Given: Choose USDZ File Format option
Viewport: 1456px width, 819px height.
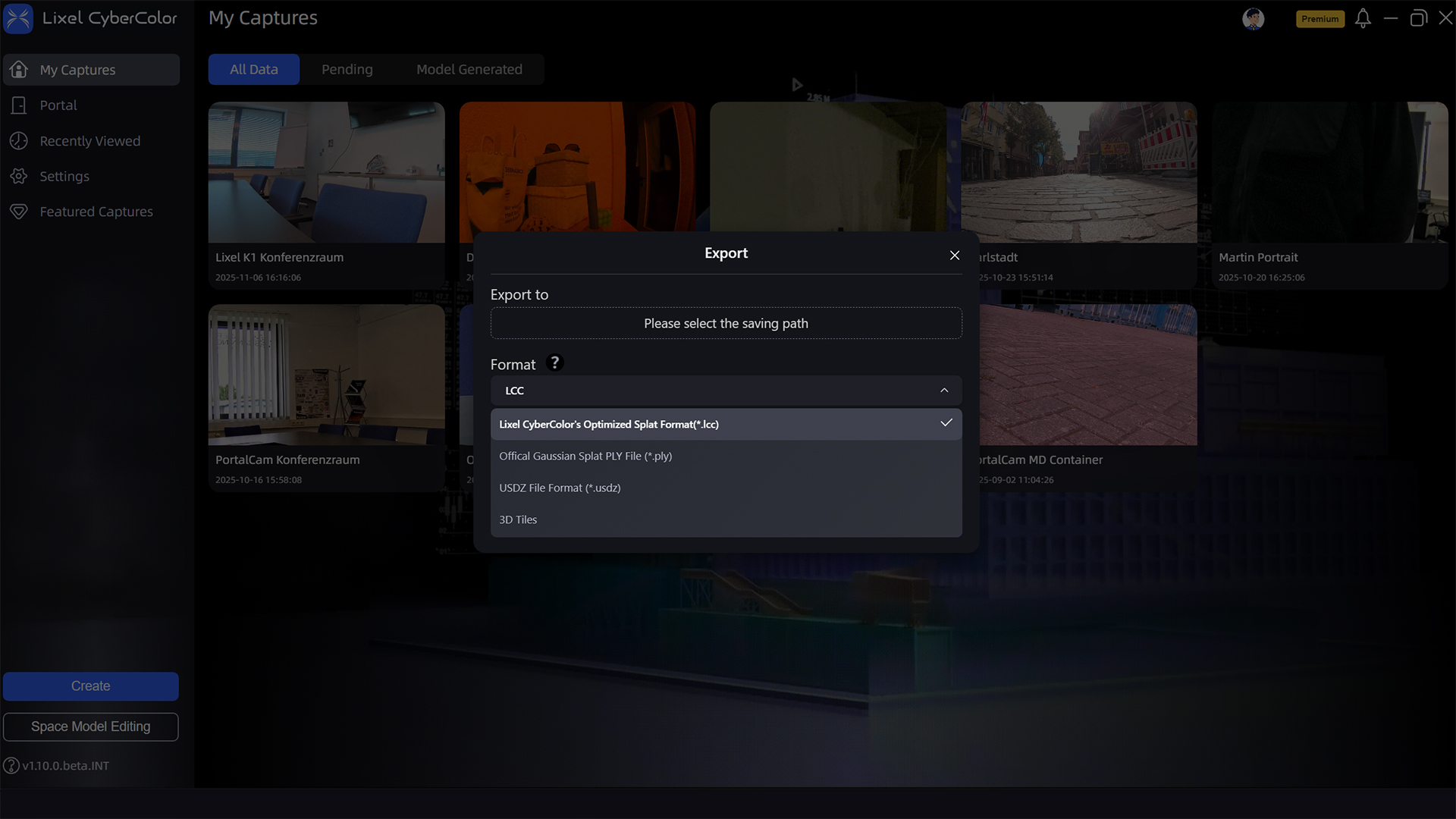Looking at the screenshot, I should coord(560,488).
